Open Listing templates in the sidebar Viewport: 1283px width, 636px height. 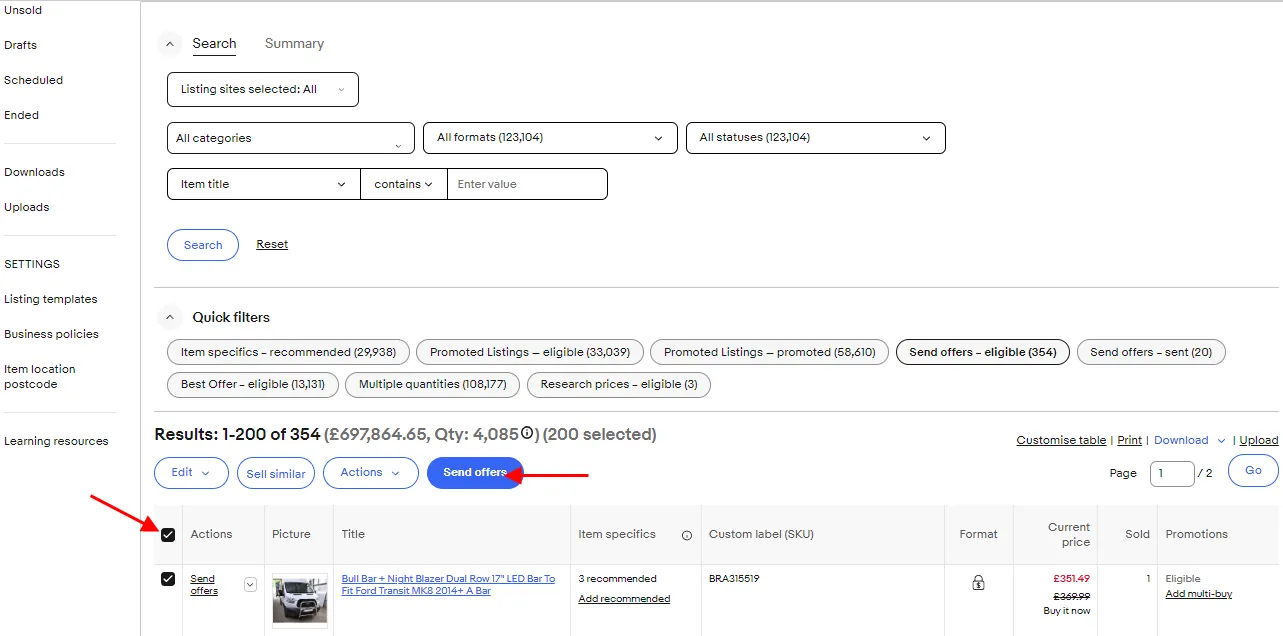(51, 299)
